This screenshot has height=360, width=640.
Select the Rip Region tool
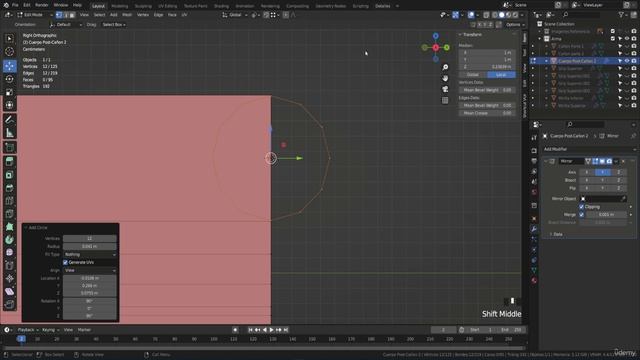[x=9, y=304]
